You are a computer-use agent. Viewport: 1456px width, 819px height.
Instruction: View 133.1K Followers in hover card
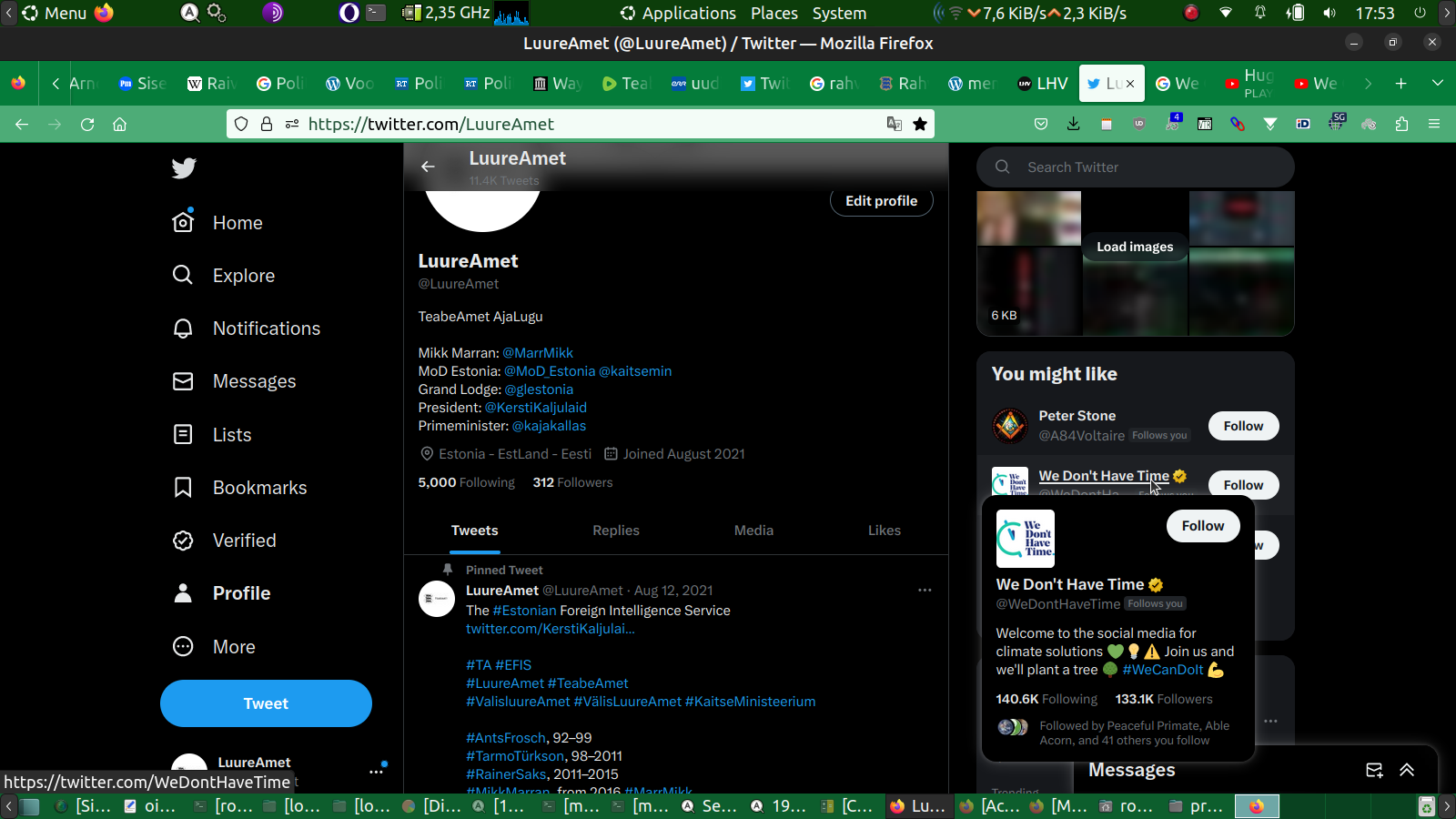(1164, 699)
